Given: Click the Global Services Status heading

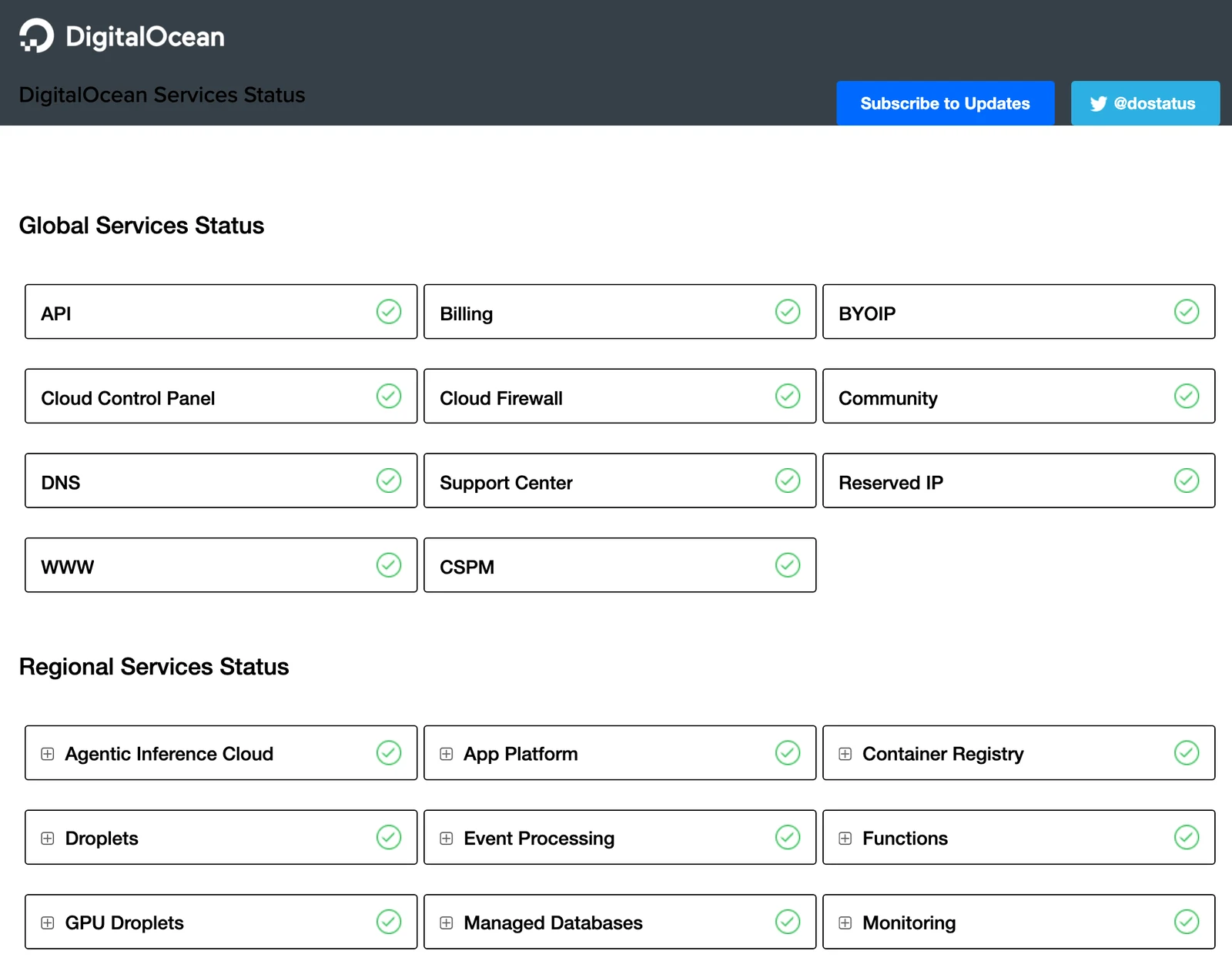Looking at the screenshot, I should [142, 226].
